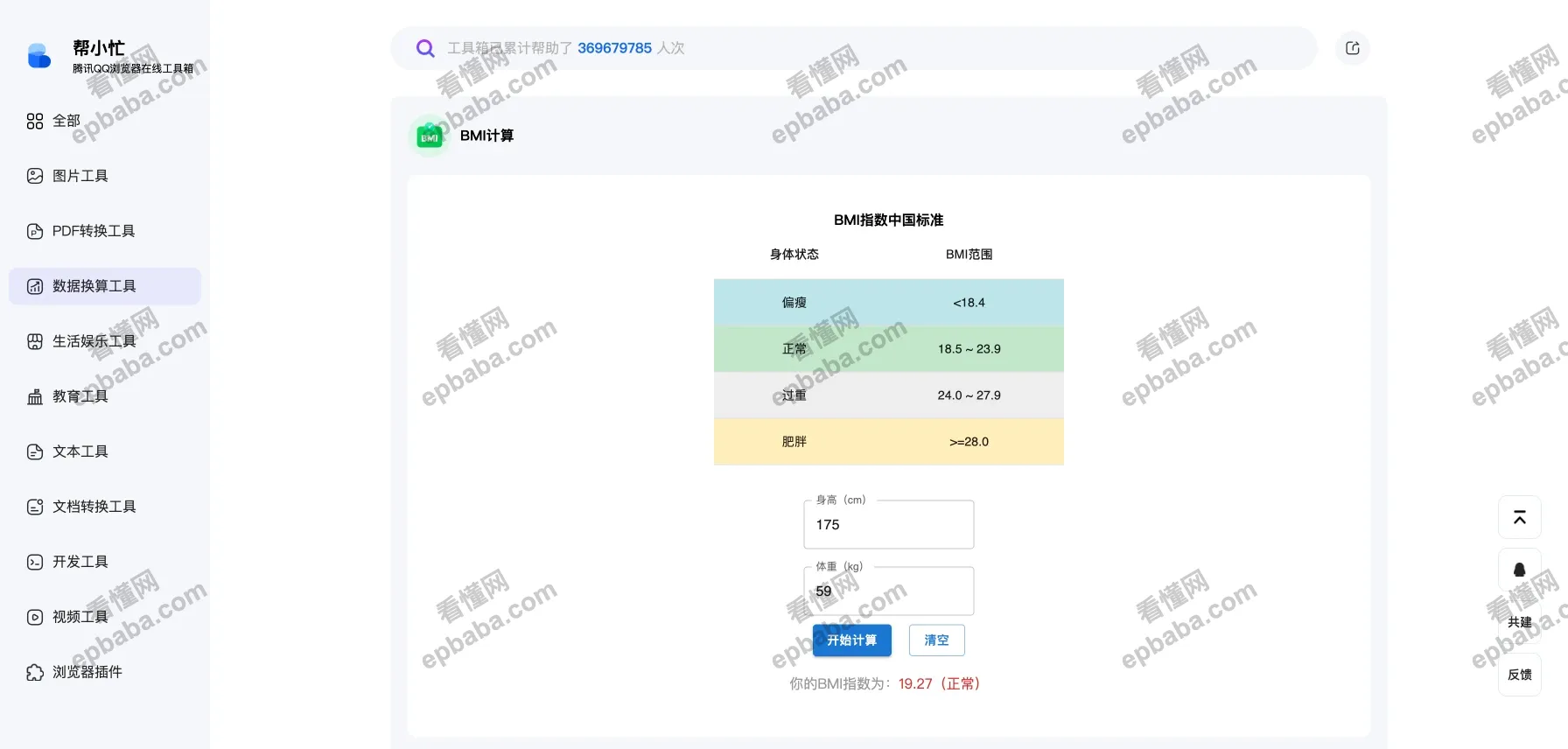Click the 图片工具 image icon

point(35,176)
